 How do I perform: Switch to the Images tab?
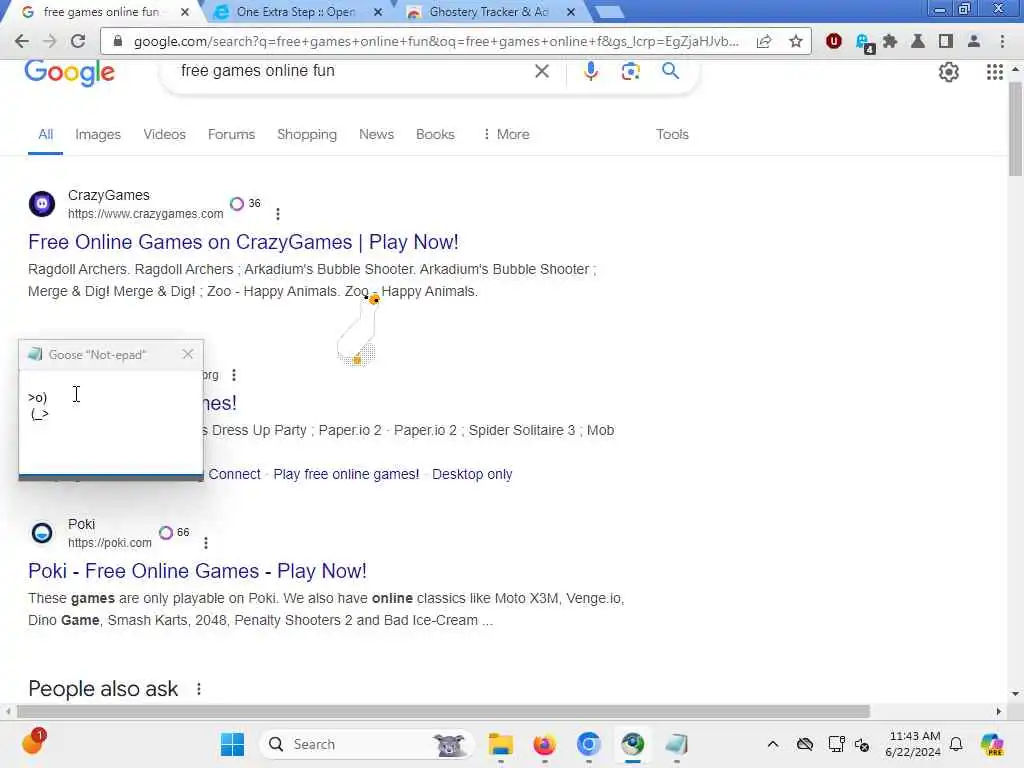98,135
